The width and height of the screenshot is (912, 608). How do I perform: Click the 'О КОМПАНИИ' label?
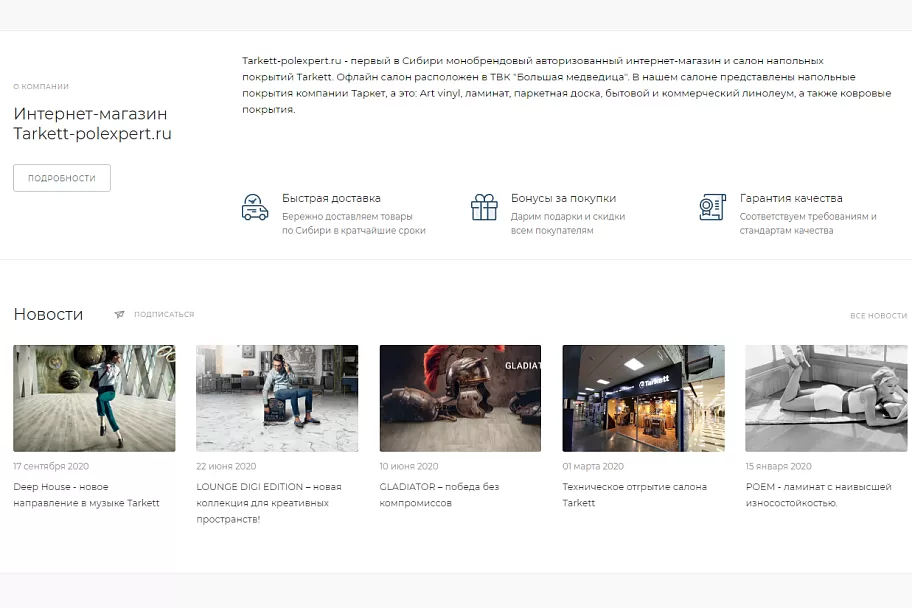[41, 86]
